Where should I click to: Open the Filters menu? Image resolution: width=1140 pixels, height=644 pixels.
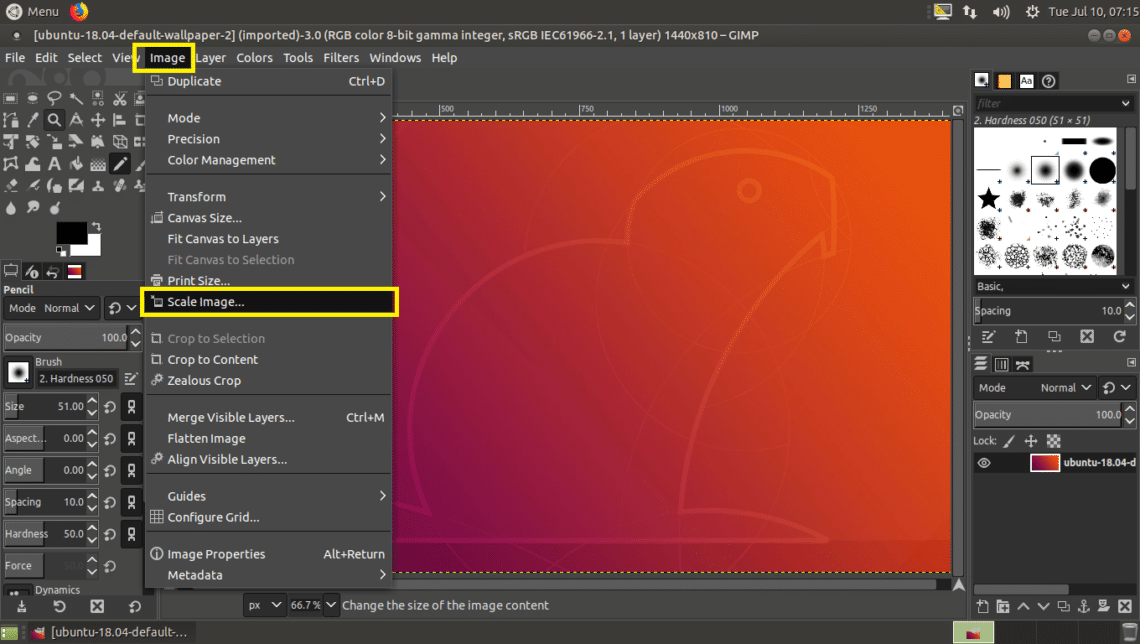pos(341,58)
